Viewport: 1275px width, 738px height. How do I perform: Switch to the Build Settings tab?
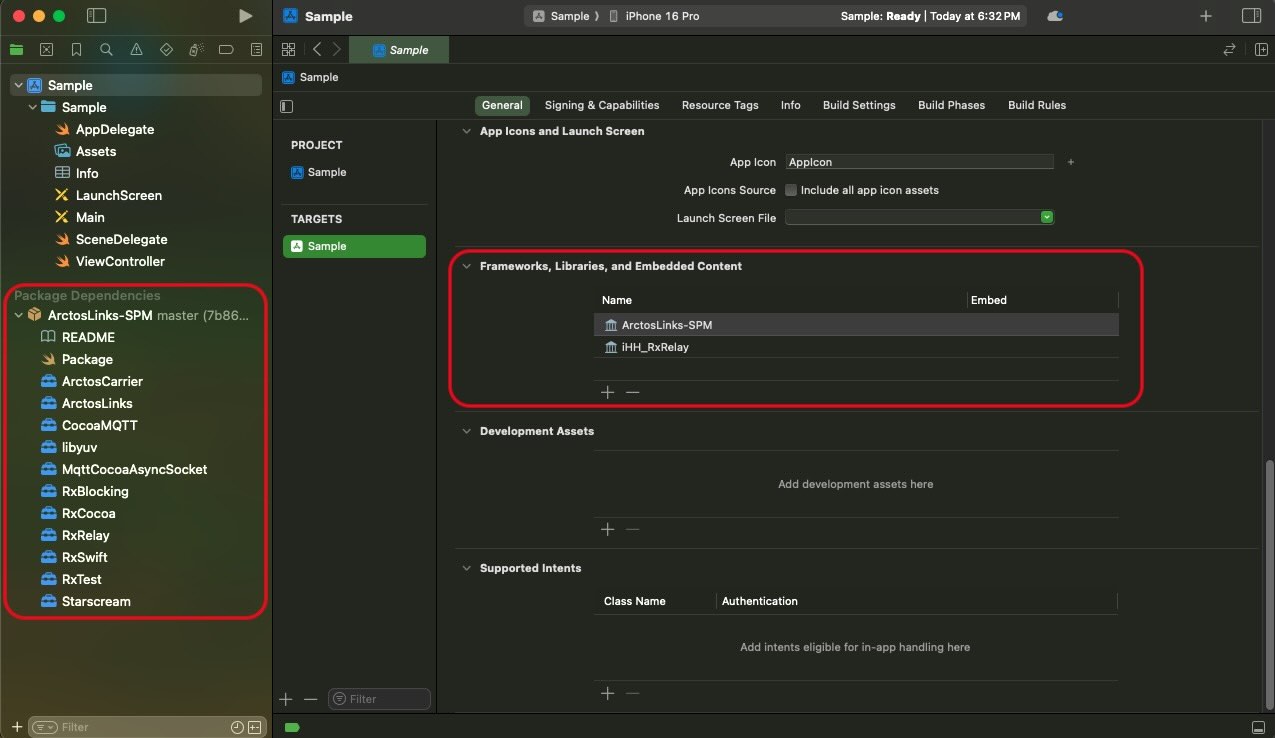tap(858, 105)
